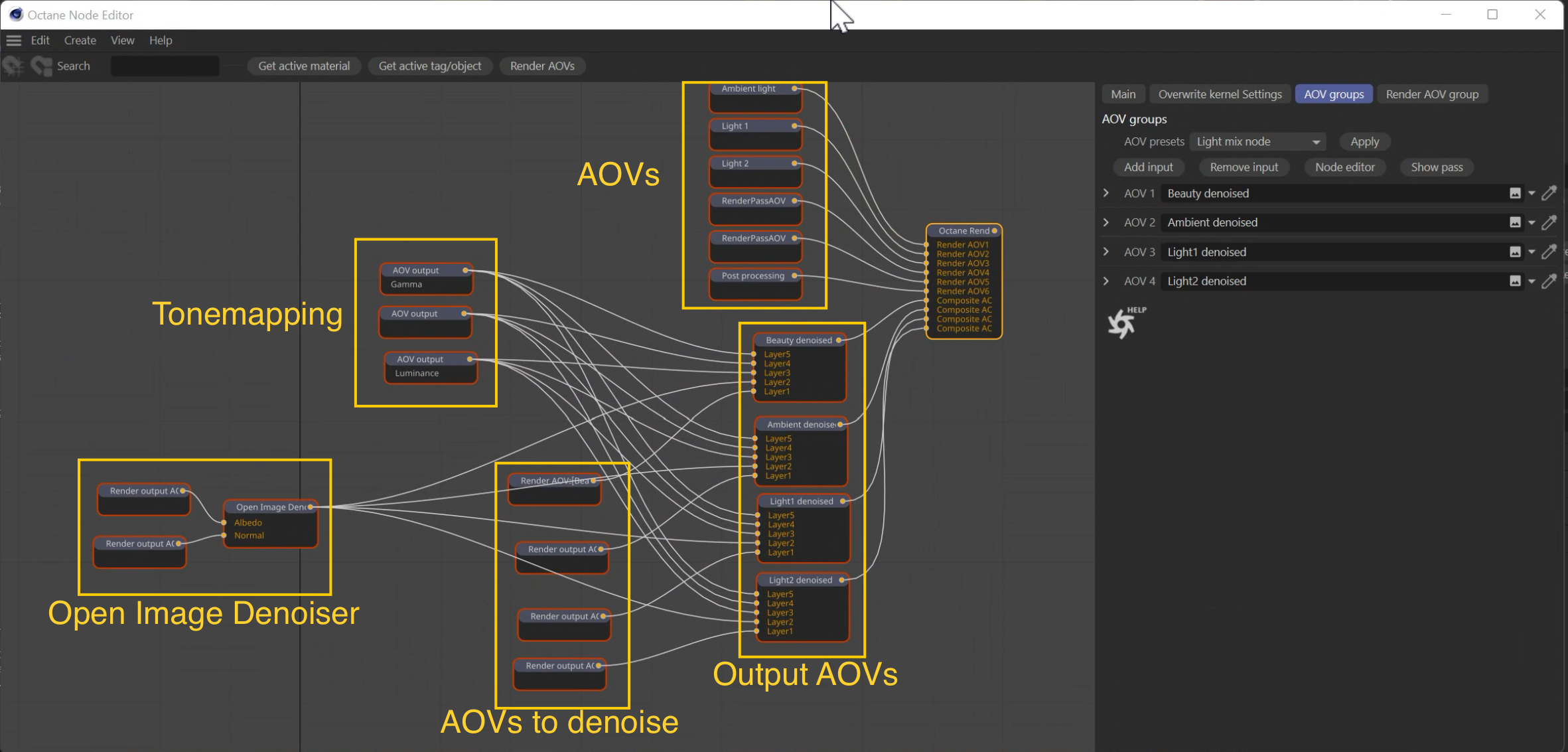
Task: Click the Add input button
Action: pyautogui.click(x=1148, y=167)
